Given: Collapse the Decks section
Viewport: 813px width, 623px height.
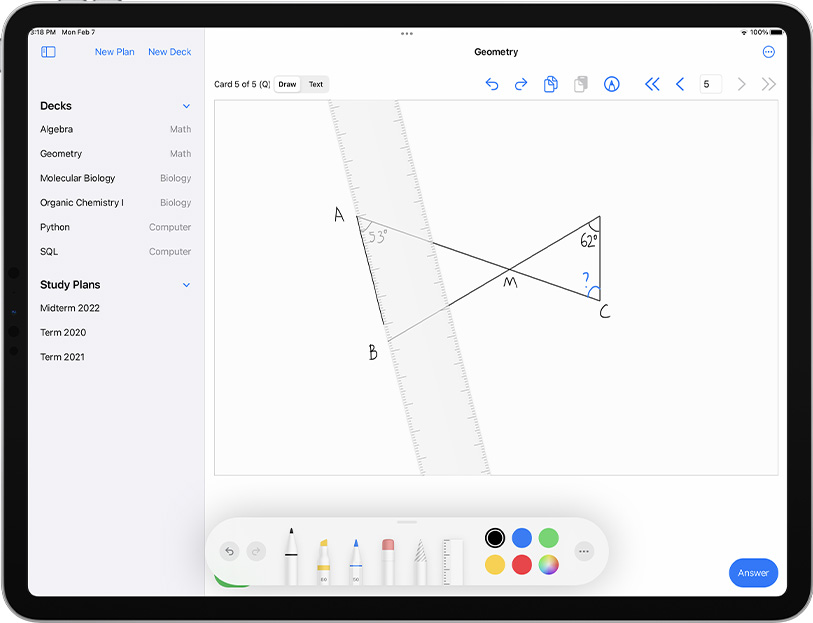Looking at the screenshot, I should pyautogui.click(x=186, y=106).
